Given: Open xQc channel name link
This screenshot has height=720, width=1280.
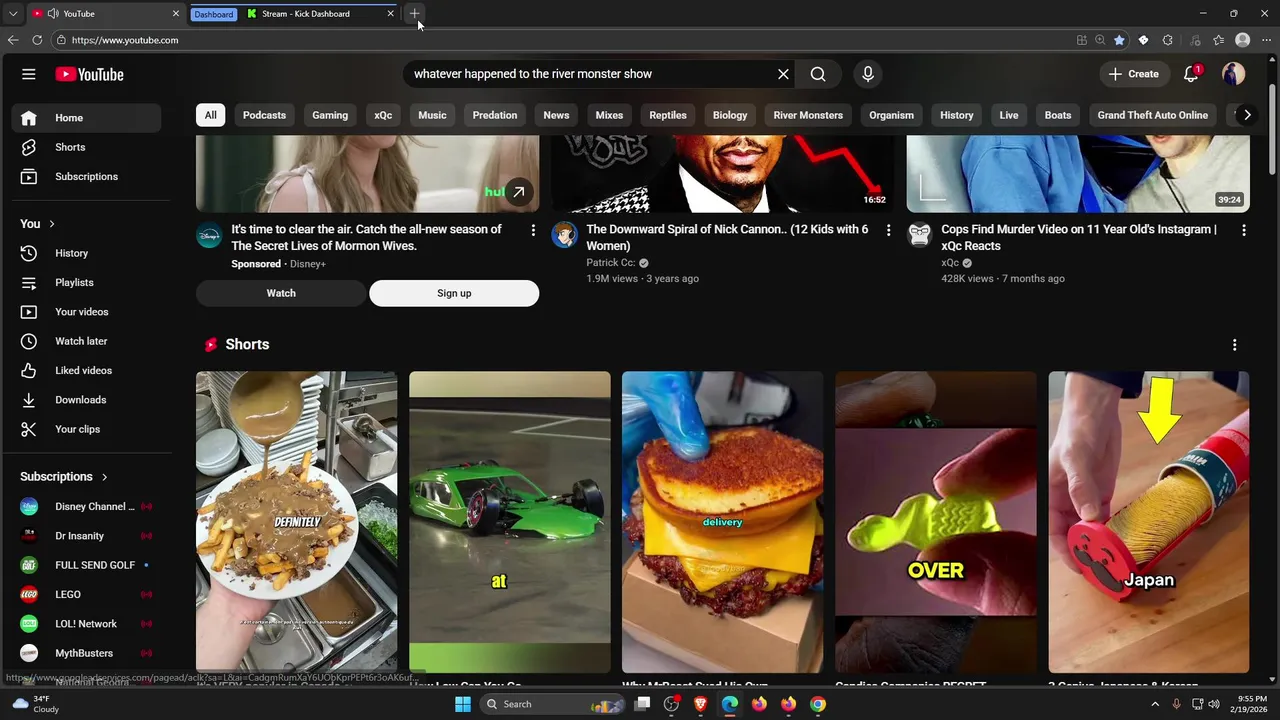Looking at the screenshot, I should (950, 263).
